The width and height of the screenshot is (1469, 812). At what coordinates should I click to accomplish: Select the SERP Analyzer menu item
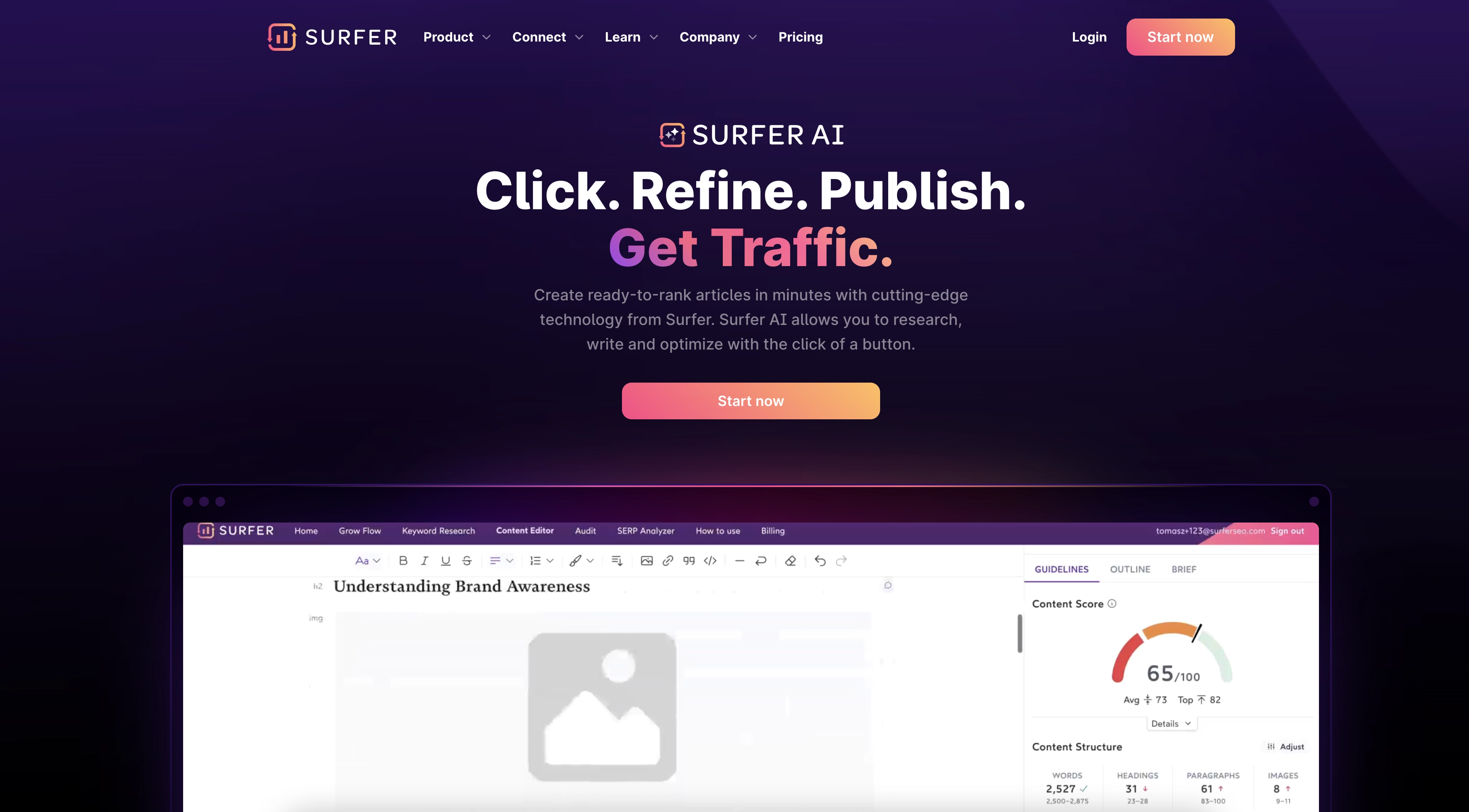(645, 531)
